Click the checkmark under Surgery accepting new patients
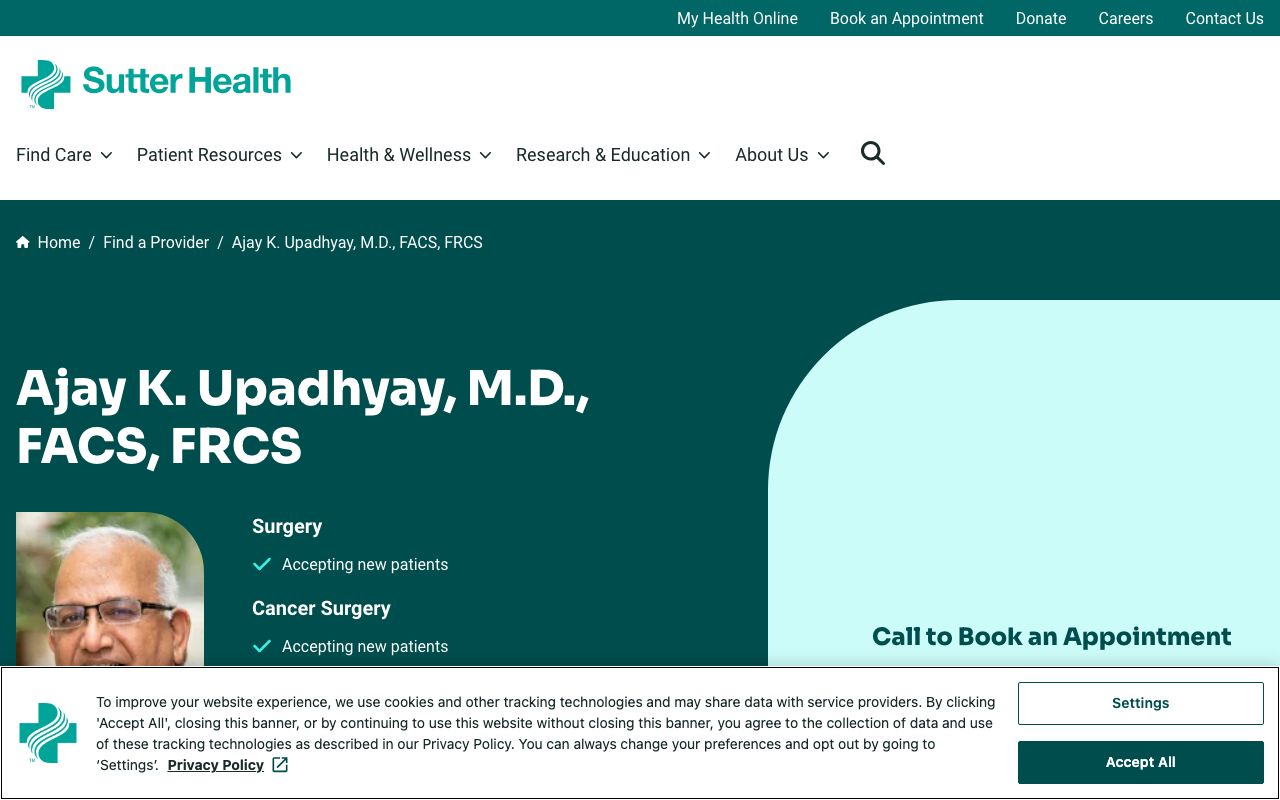 261,564
